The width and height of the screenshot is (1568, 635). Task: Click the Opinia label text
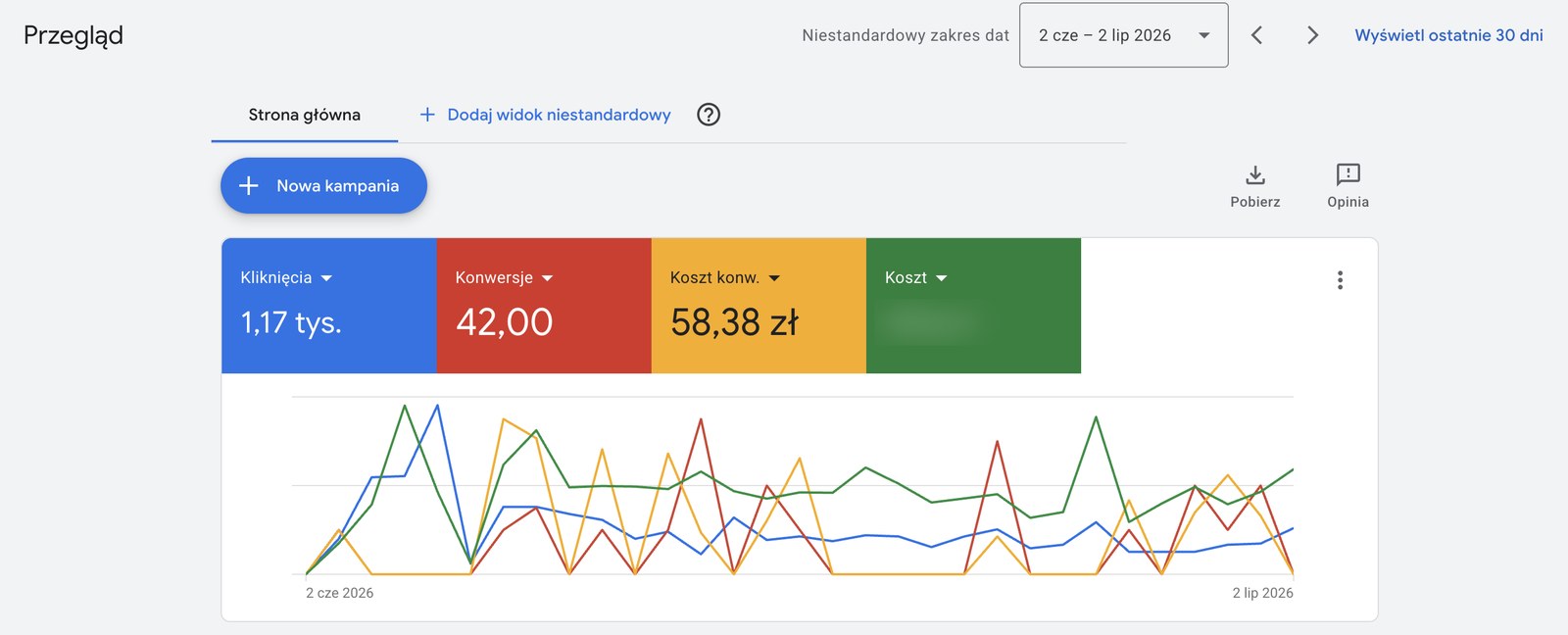point(1348,202)
